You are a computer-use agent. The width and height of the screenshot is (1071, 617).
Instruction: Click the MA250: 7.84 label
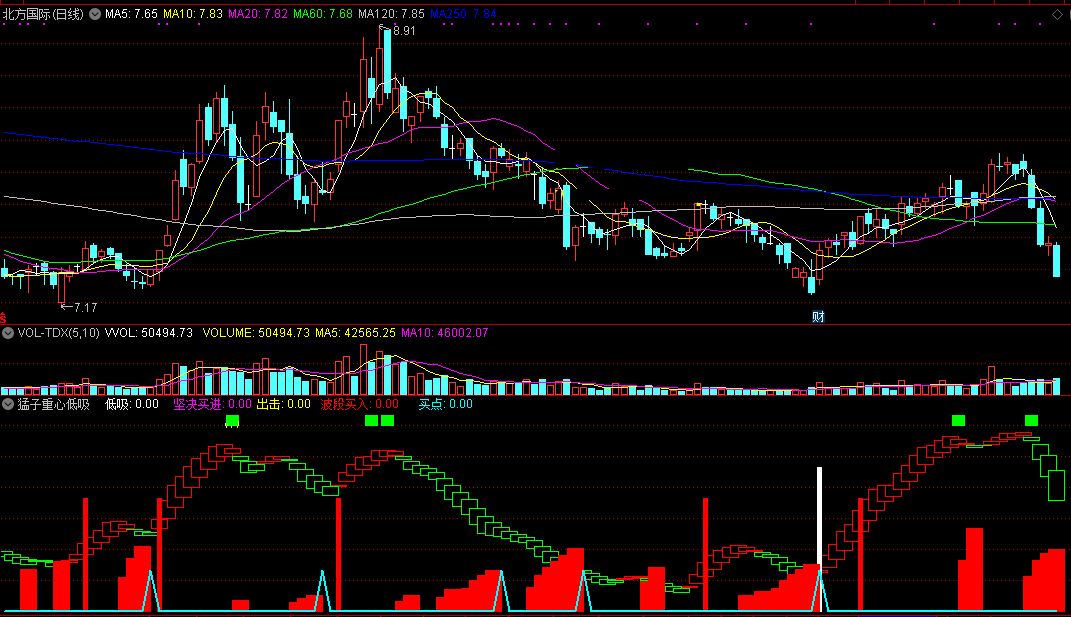463,14
